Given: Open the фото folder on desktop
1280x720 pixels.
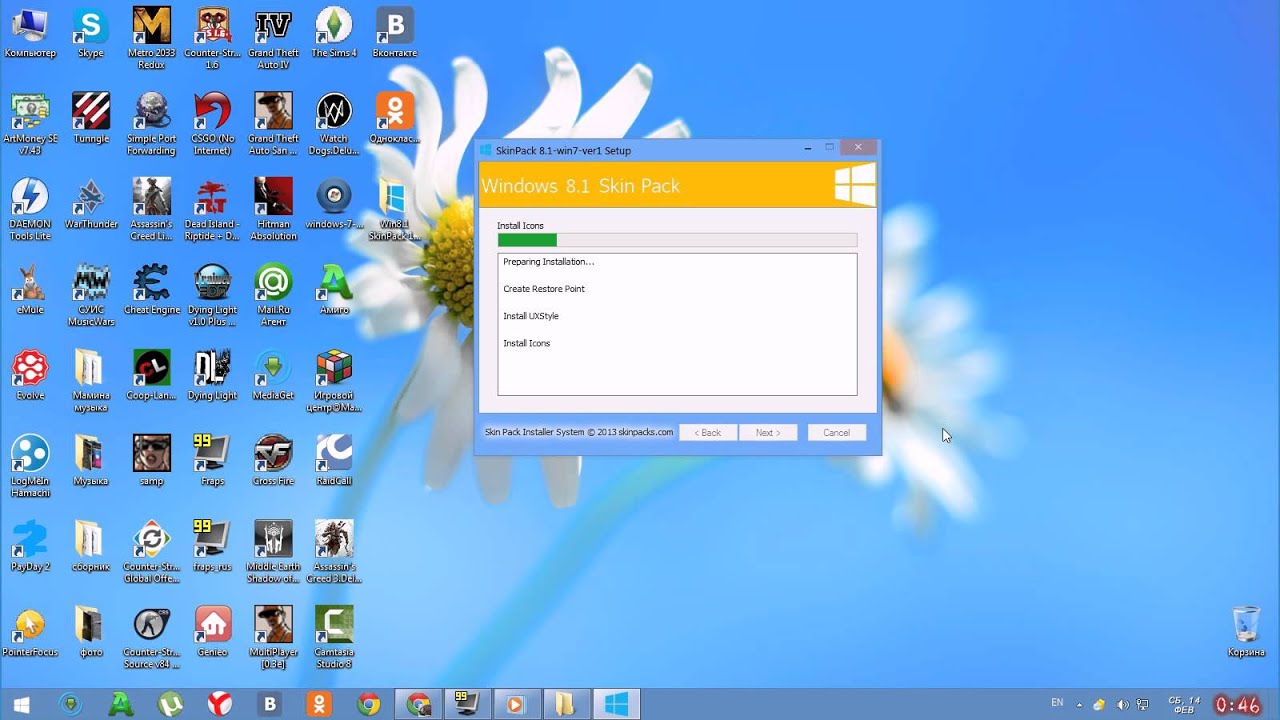Looking at the screenshot, I should click(91, 632).
